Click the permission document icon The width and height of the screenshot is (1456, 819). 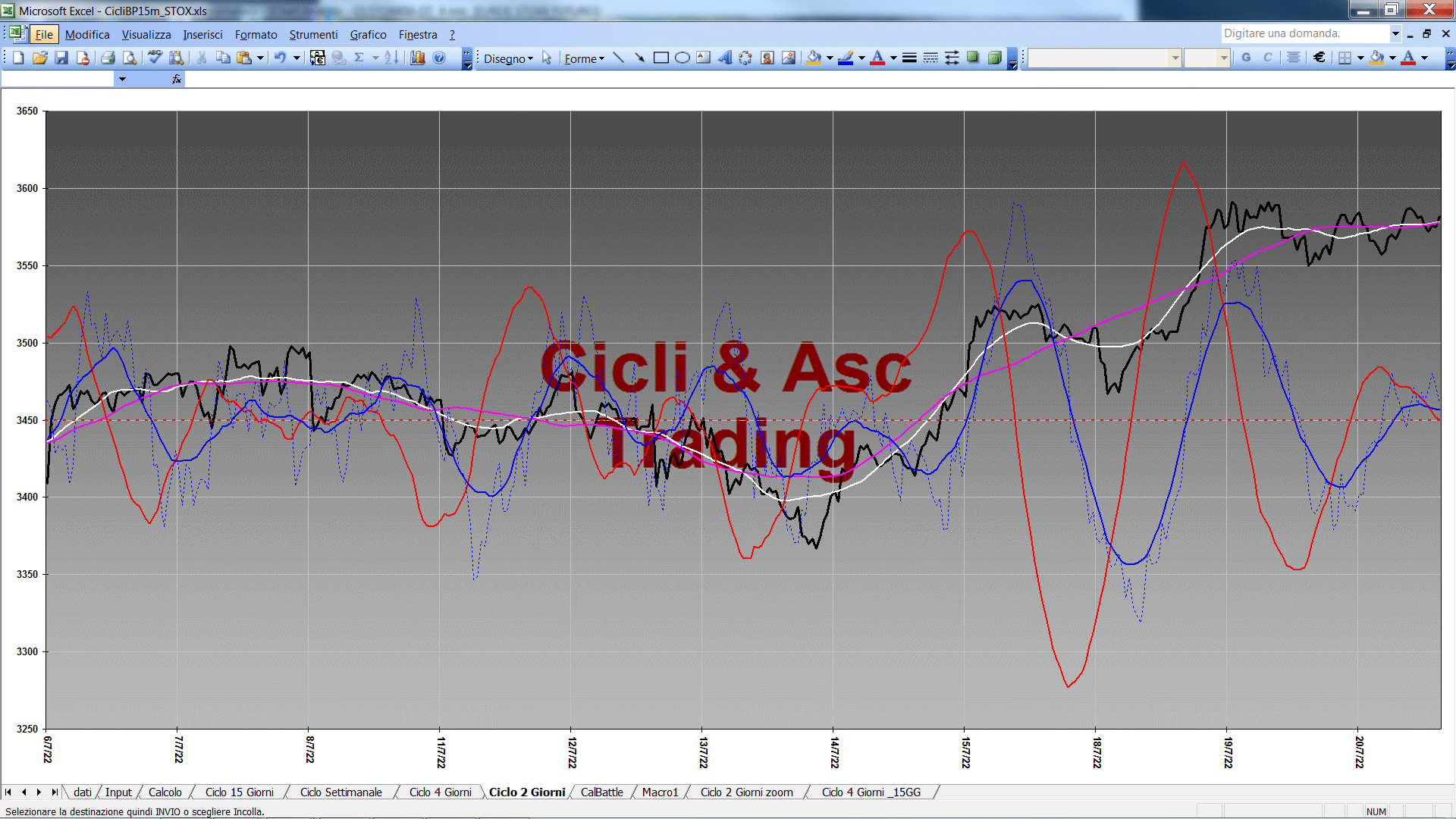click(83, 58)
